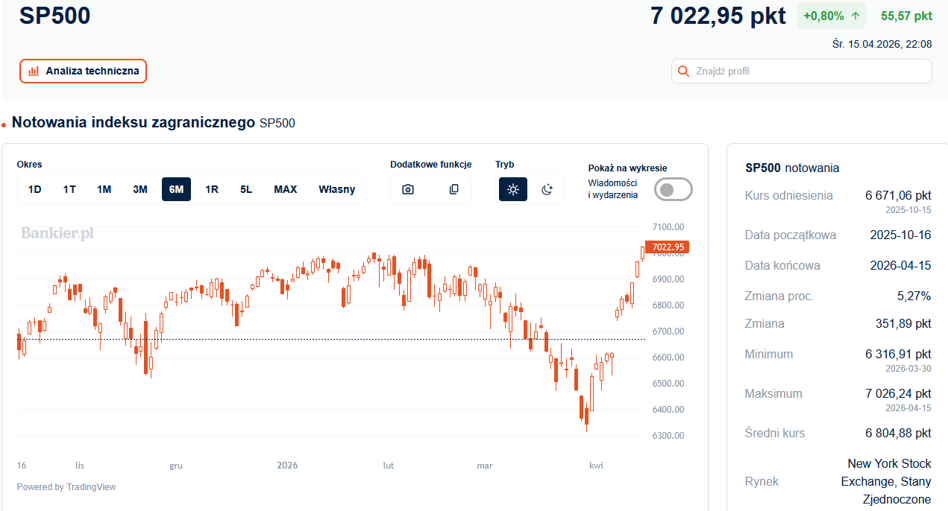
Task: Click the 7022.95 price label on chart
Action: pyautogui.click(x=667, y=247)
